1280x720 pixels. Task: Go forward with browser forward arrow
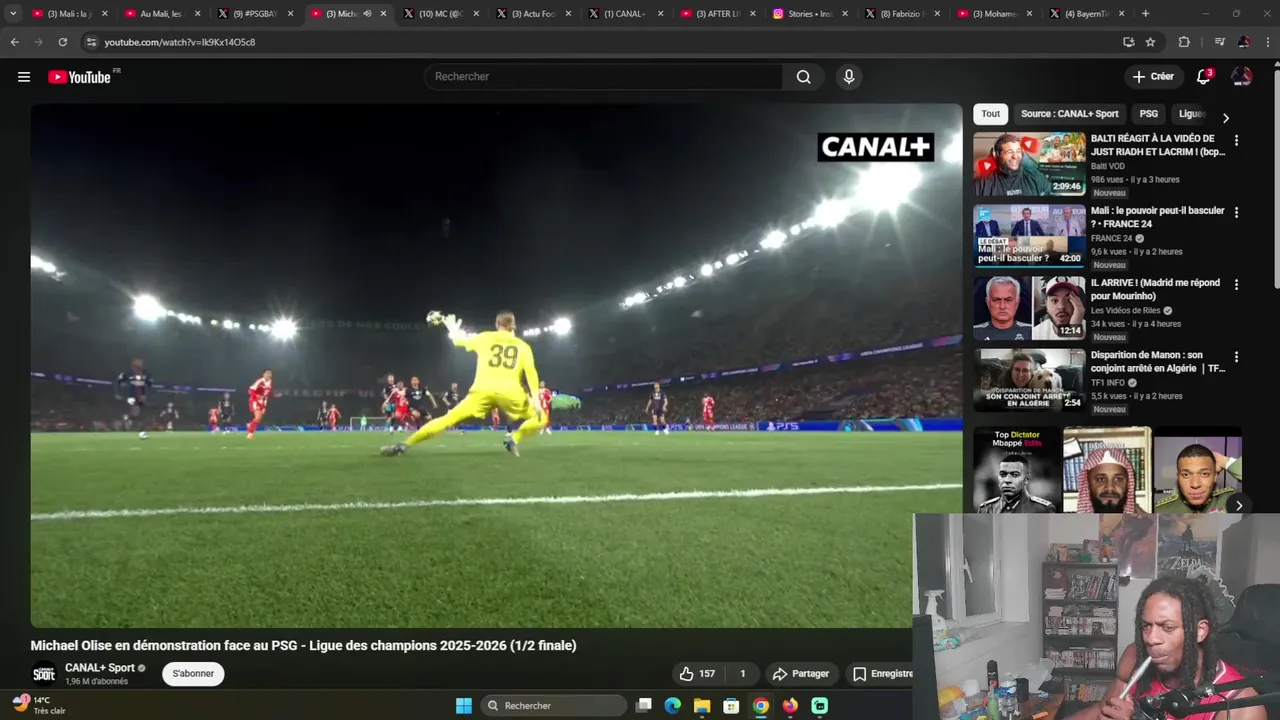38,42
